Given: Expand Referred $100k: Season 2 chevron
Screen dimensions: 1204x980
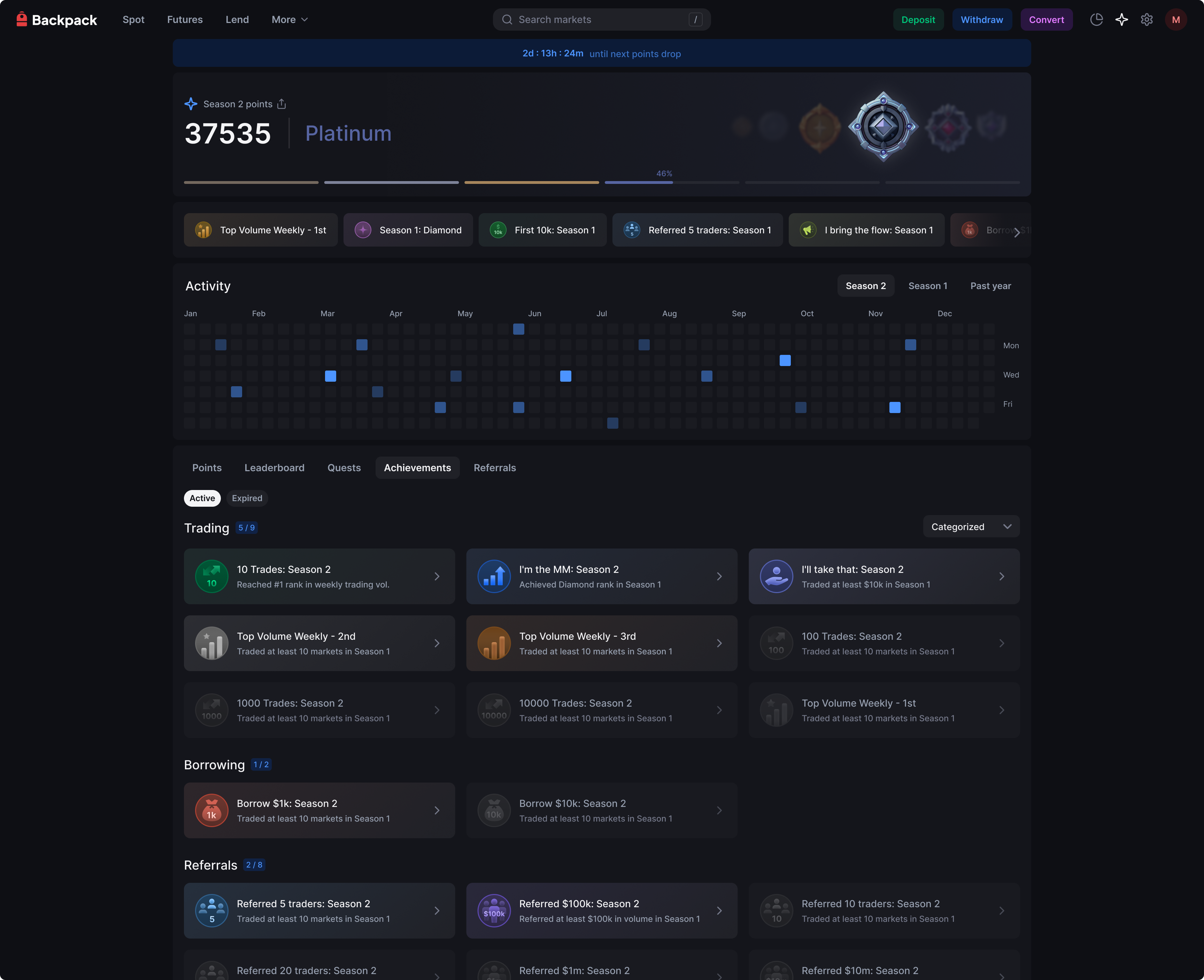Looking at the screenshot, I should pos(719,911).
